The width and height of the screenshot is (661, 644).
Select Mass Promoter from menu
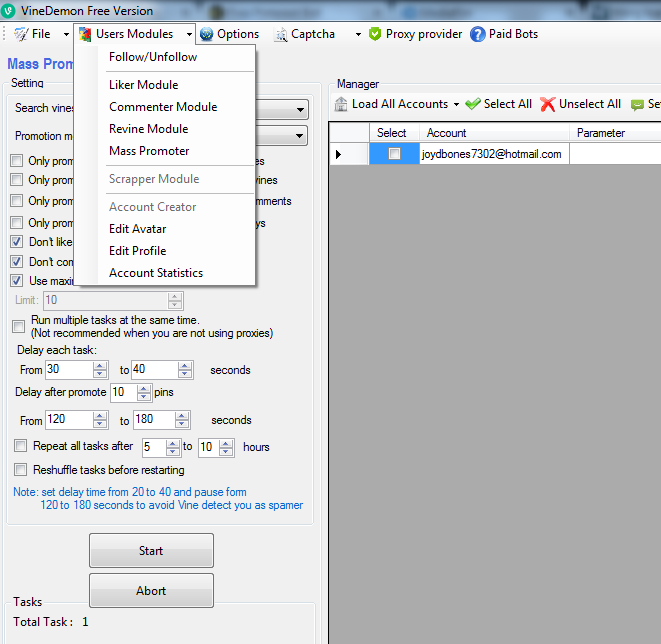tap(149, 151)
